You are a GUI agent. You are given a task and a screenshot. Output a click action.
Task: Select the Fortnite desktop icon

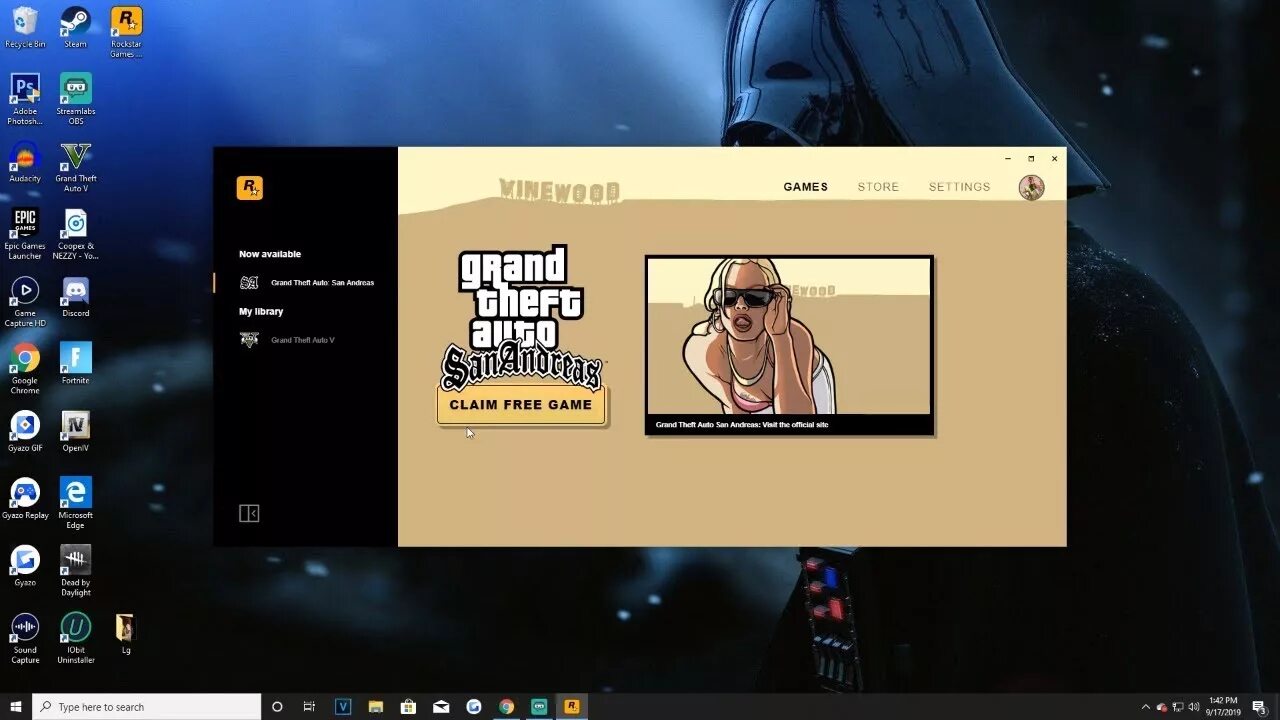pos(76,364)
